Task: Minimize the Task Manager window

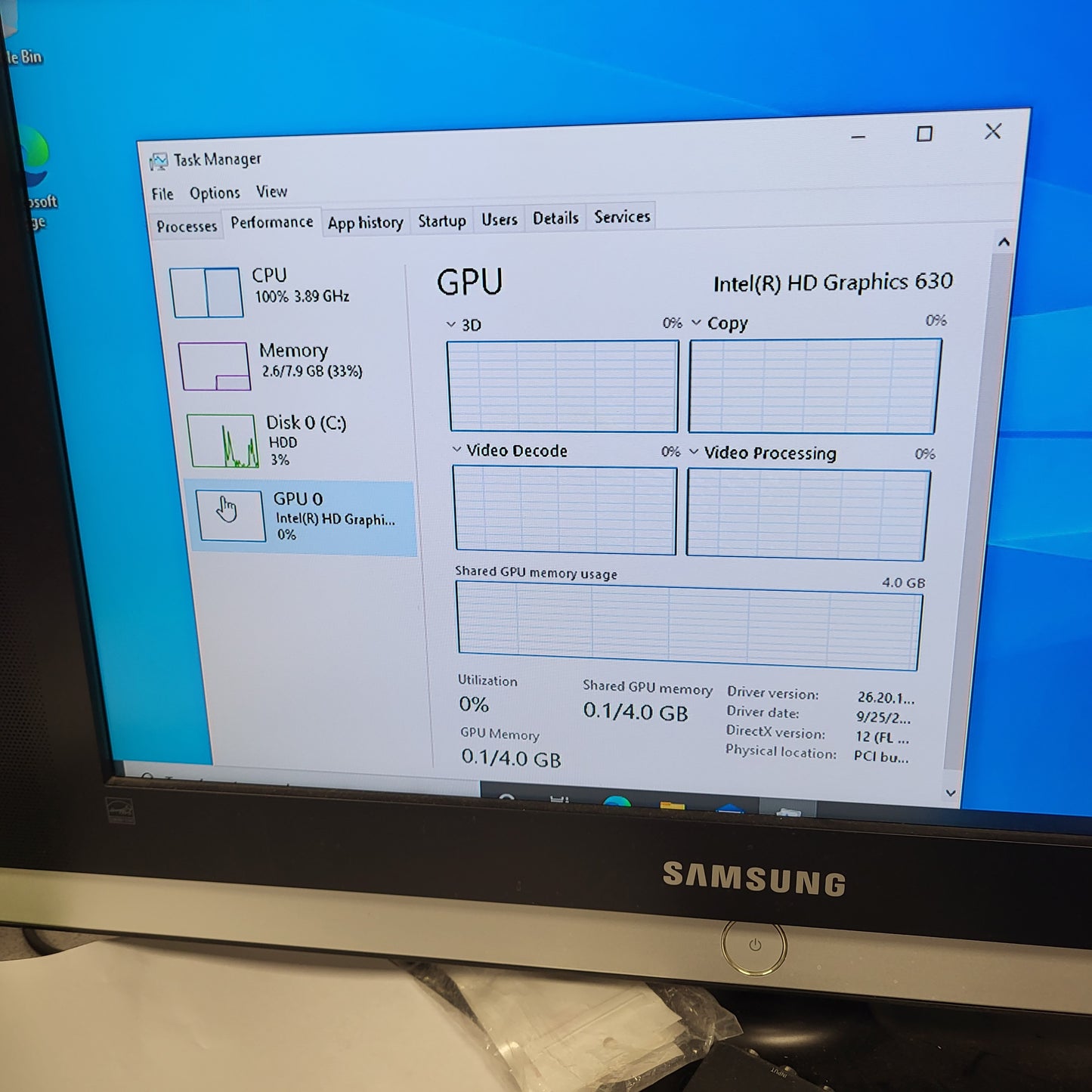Action: point(858,137)
